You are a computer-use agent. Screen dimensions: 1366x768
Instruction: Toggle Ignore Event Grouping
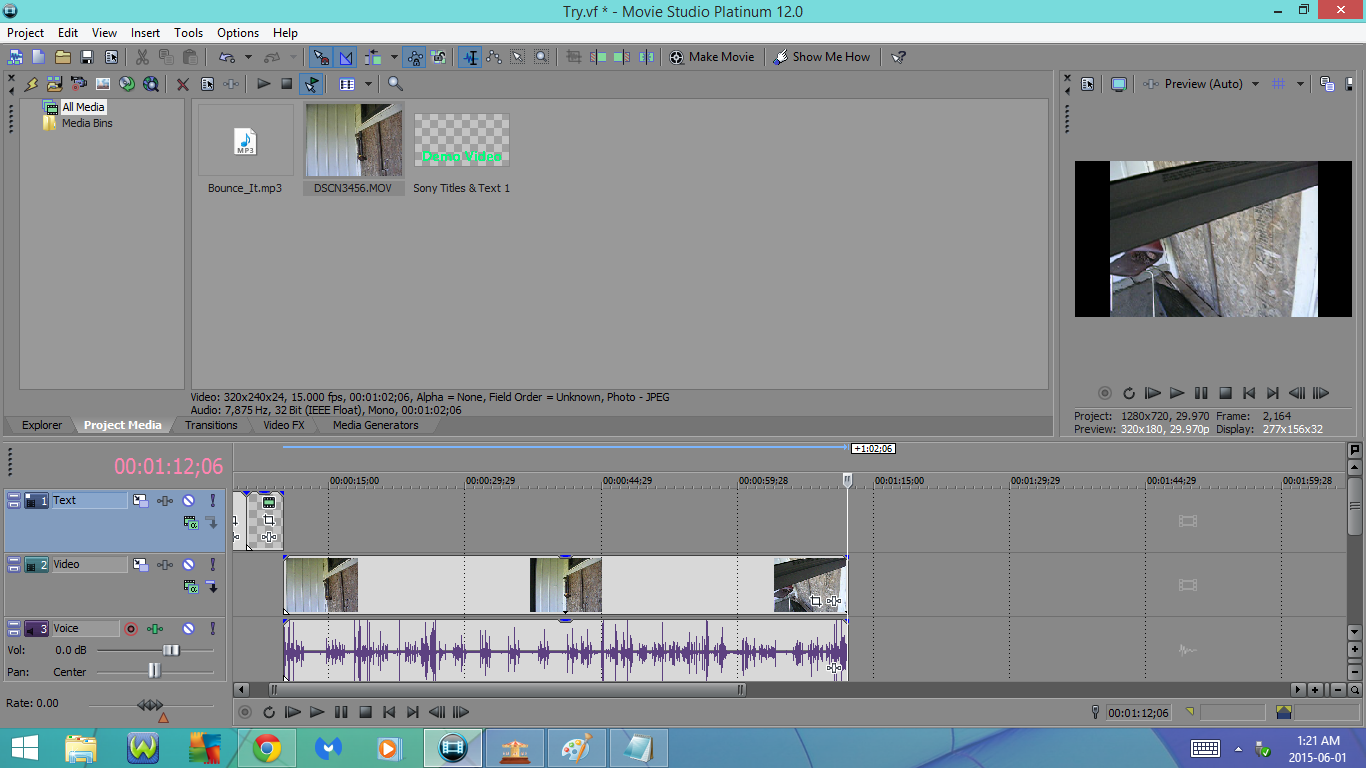[439, 57]
